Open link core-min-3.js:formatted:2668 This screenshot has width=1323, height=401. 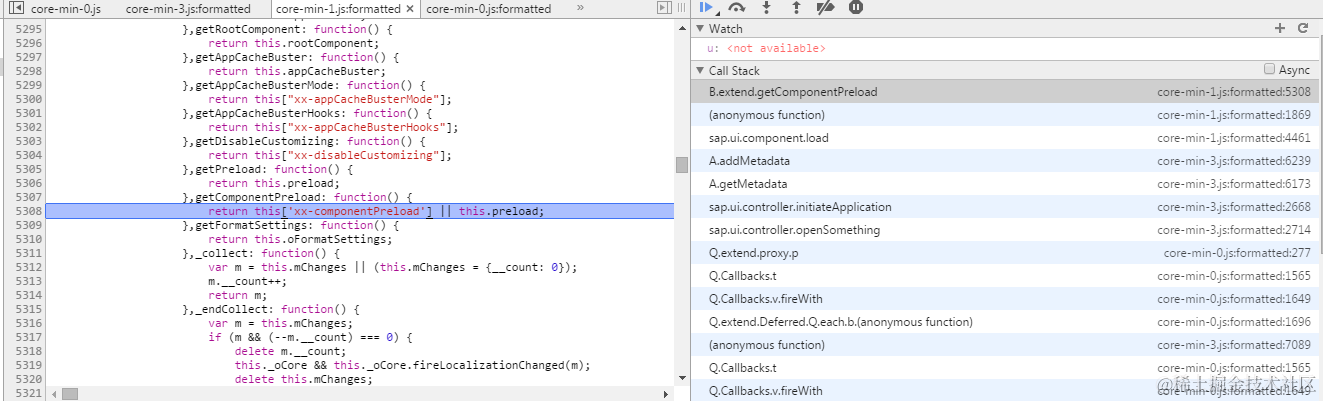point(1234,207)
